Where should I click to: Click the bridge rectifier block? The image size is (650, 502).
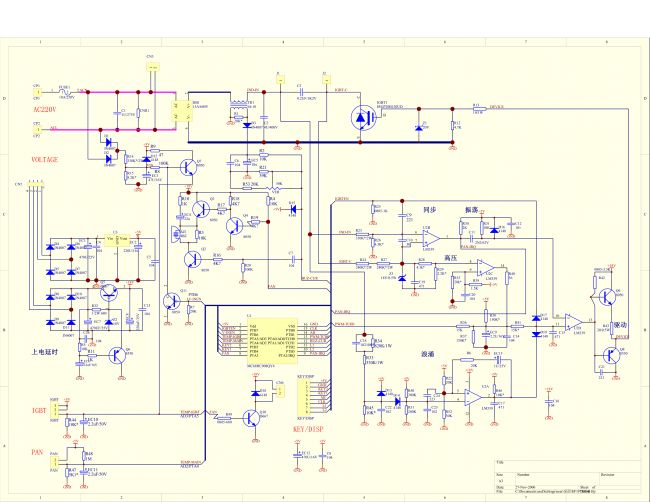coord(182,111)
